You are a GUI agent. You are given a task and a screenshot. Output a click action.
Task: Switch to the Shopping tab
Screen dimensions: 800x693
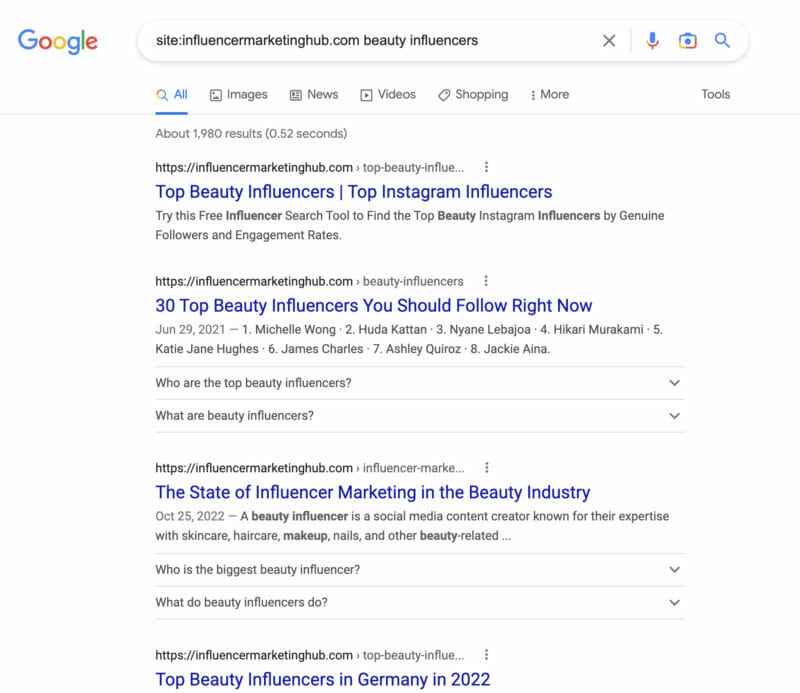pos(473,94)
